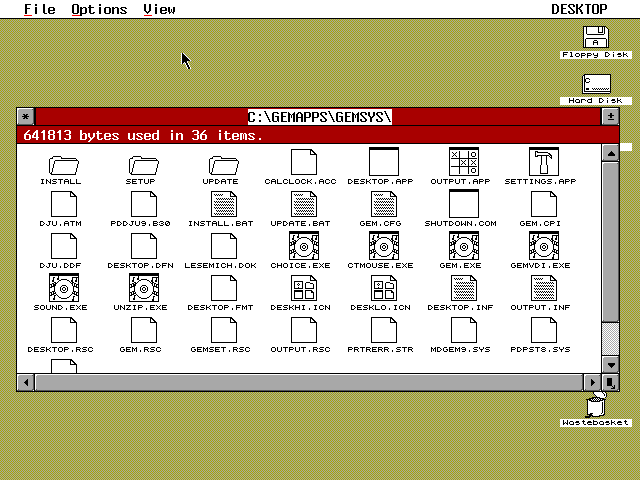
Task: Select the DESKTOP.DFN file icon
Action: coord(144,246)
